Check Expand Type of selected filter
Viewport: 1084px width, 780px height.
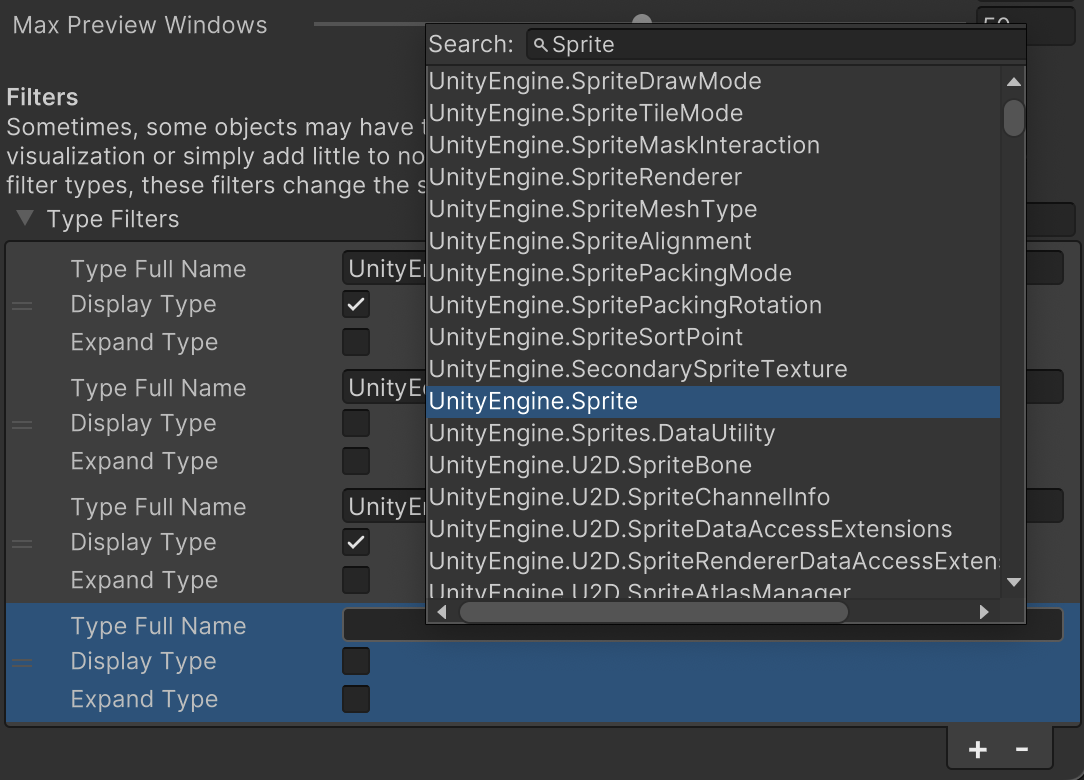coord(356,699)
